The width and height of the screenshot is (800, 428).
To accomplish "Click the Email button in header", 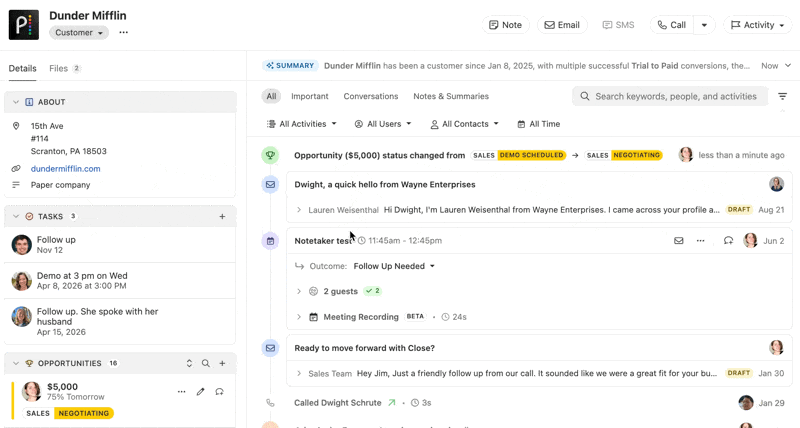I will coord(562,25).
